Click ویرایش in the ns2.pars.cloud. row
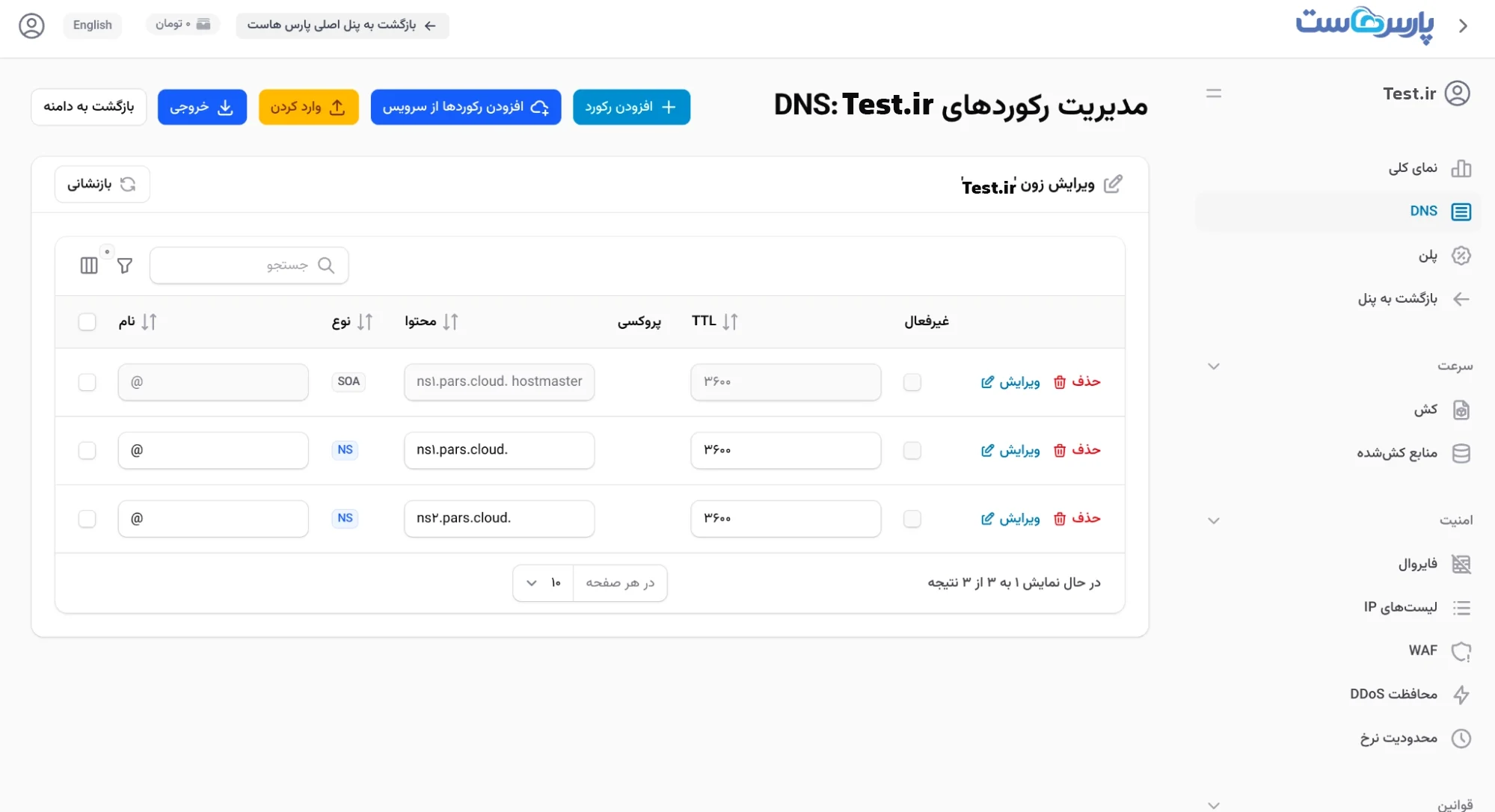Screen dimensions: 1495x812 1010,518
